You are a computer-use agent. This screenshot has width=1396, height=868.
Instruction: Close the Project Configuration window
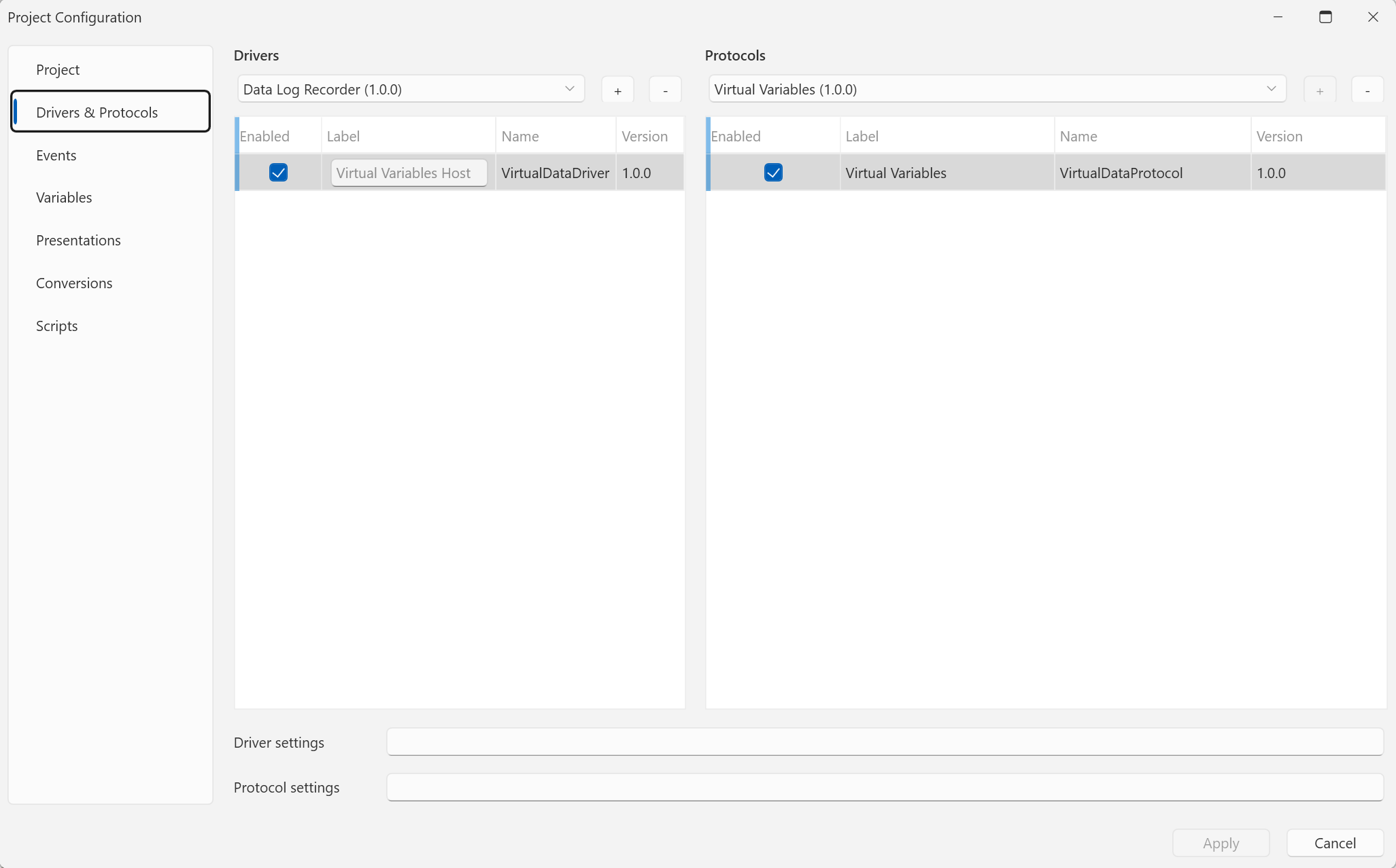[1373, 17]
